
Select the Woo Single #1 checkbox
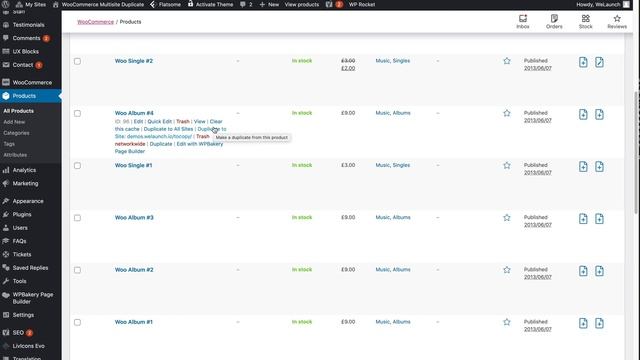coord(77,166)
